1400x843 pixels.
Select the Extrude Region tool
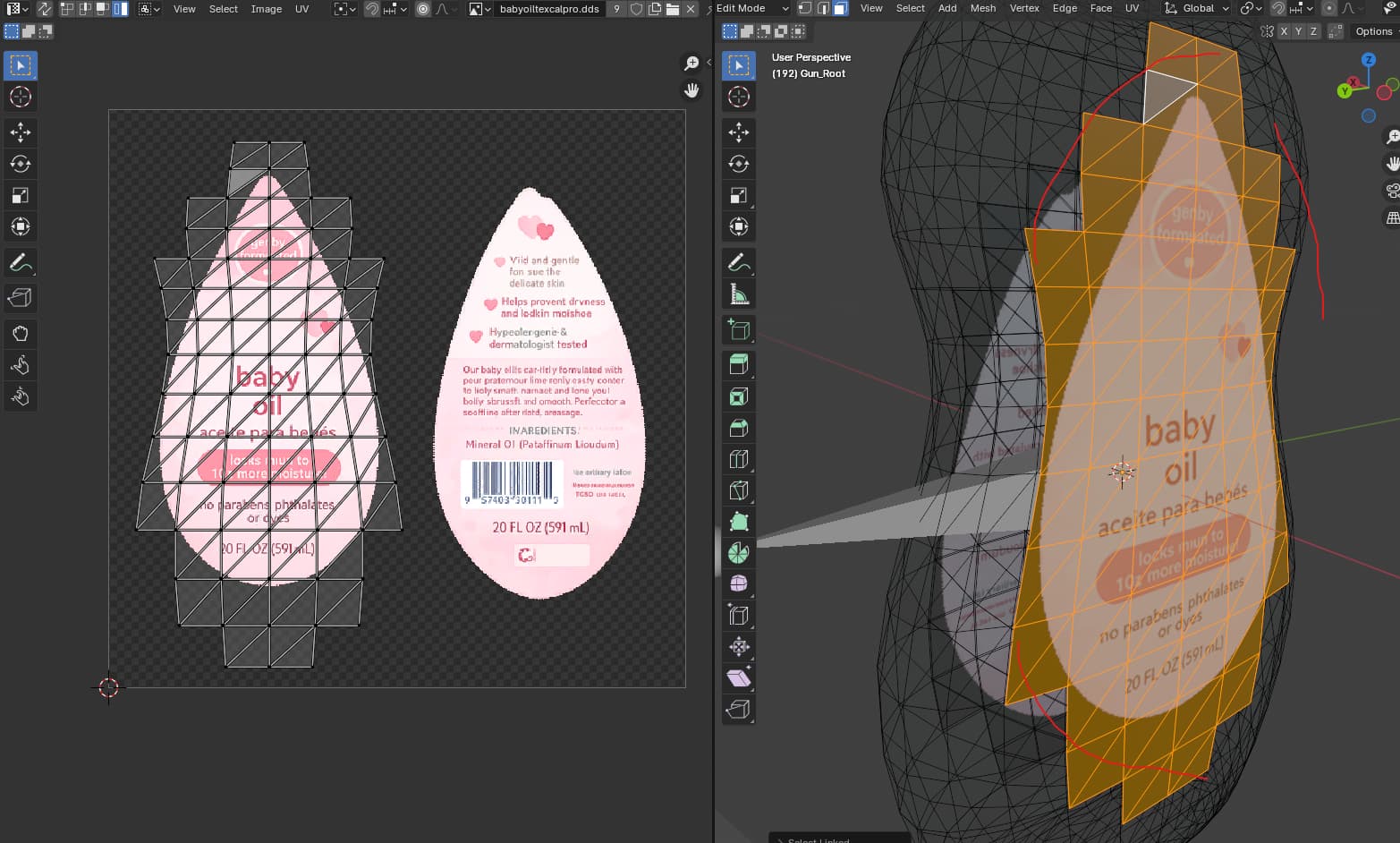tap(738, 365)
